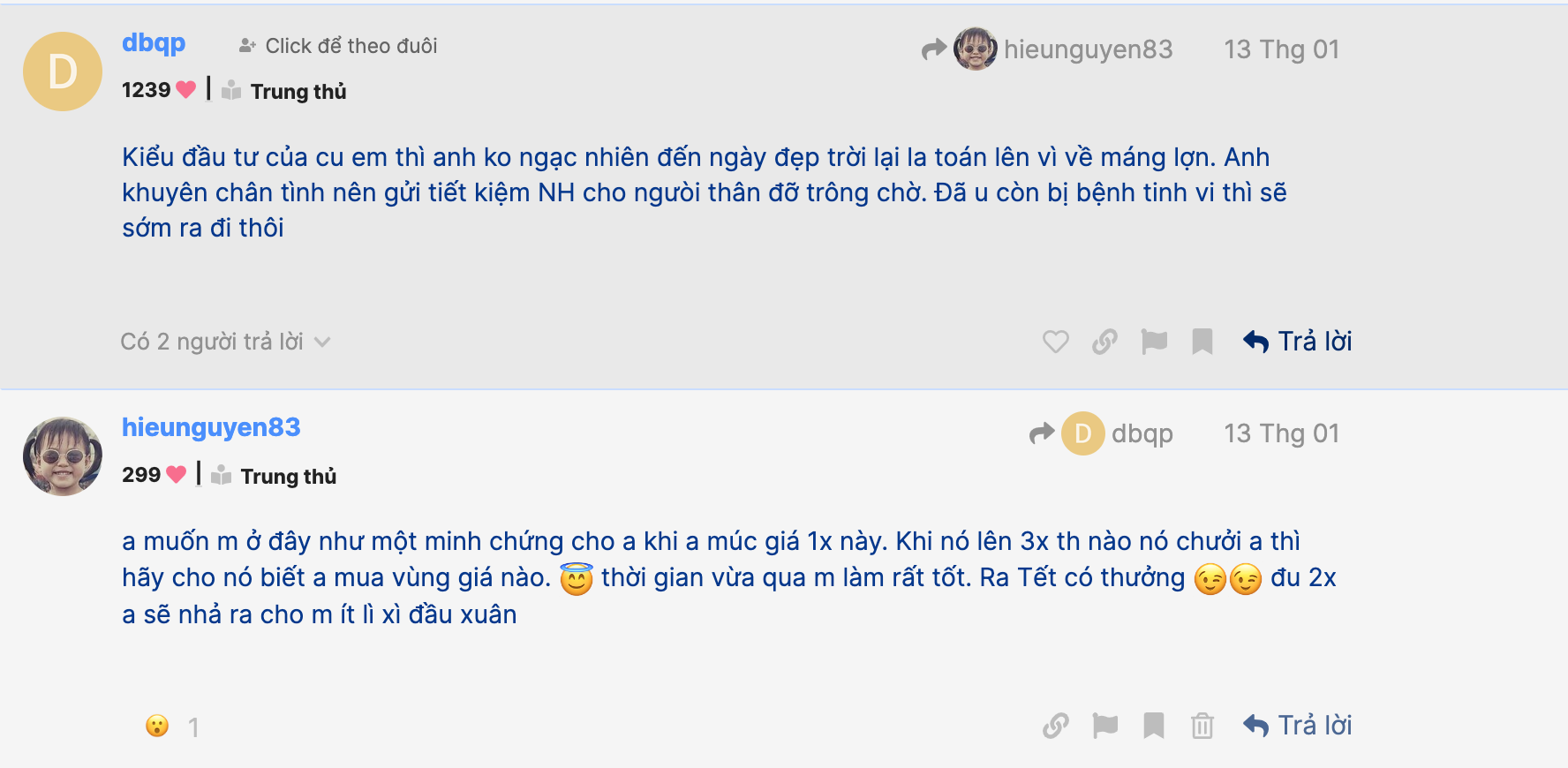
Task: Open 13 Thg 01 date of first post
Action: pos(1281,49)
